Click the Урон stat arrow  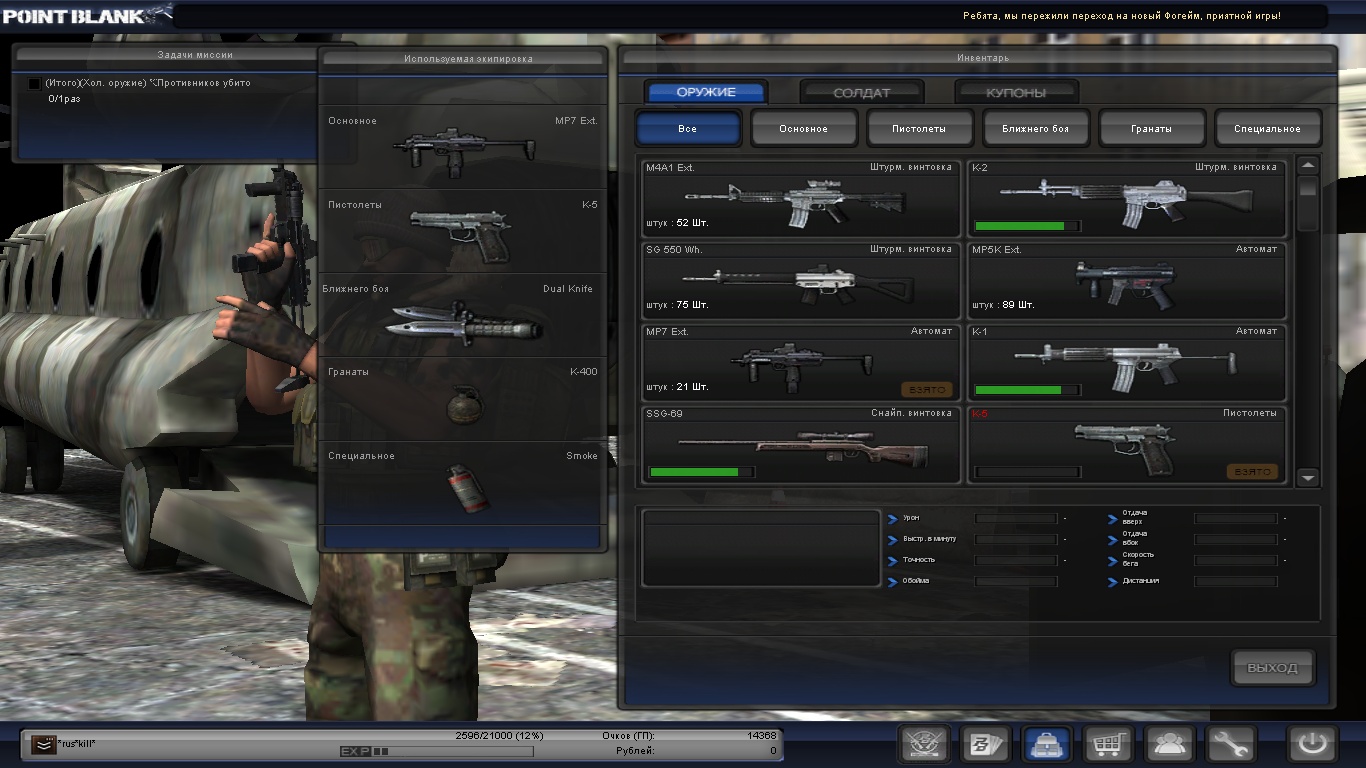point(893,519)
